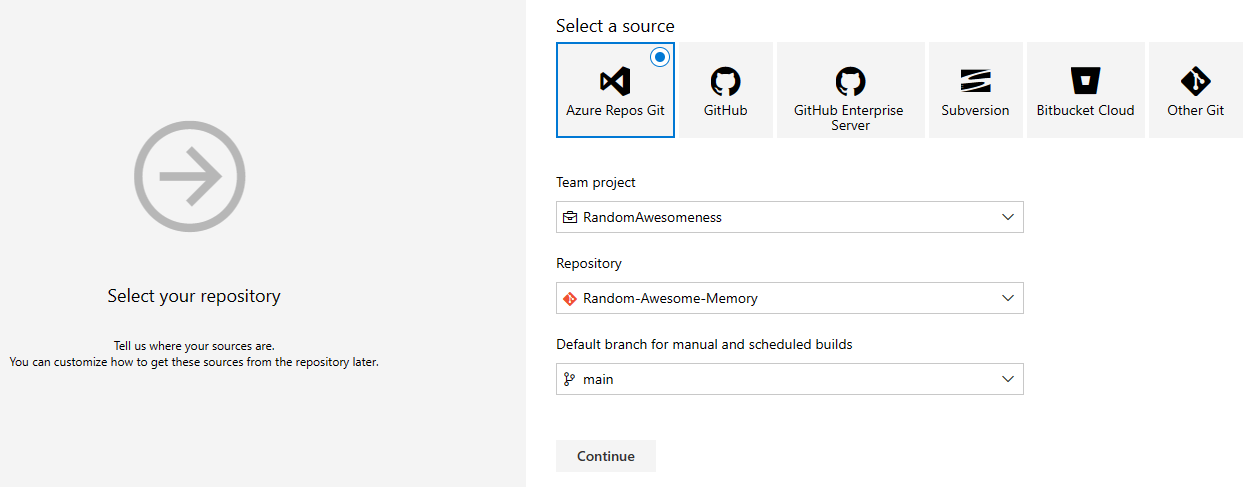
Task: Select the Subversion source tile
Action: coord(975,90)
